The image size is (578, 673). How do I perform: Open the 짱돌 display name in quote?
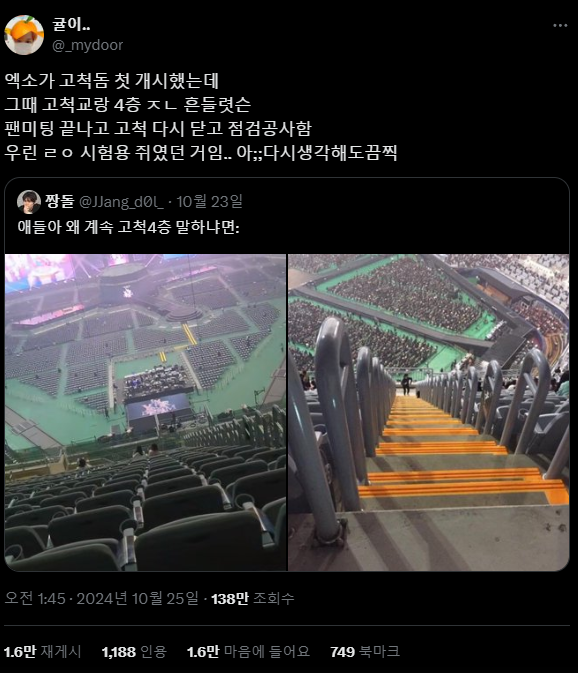click(x=59, y=201)
